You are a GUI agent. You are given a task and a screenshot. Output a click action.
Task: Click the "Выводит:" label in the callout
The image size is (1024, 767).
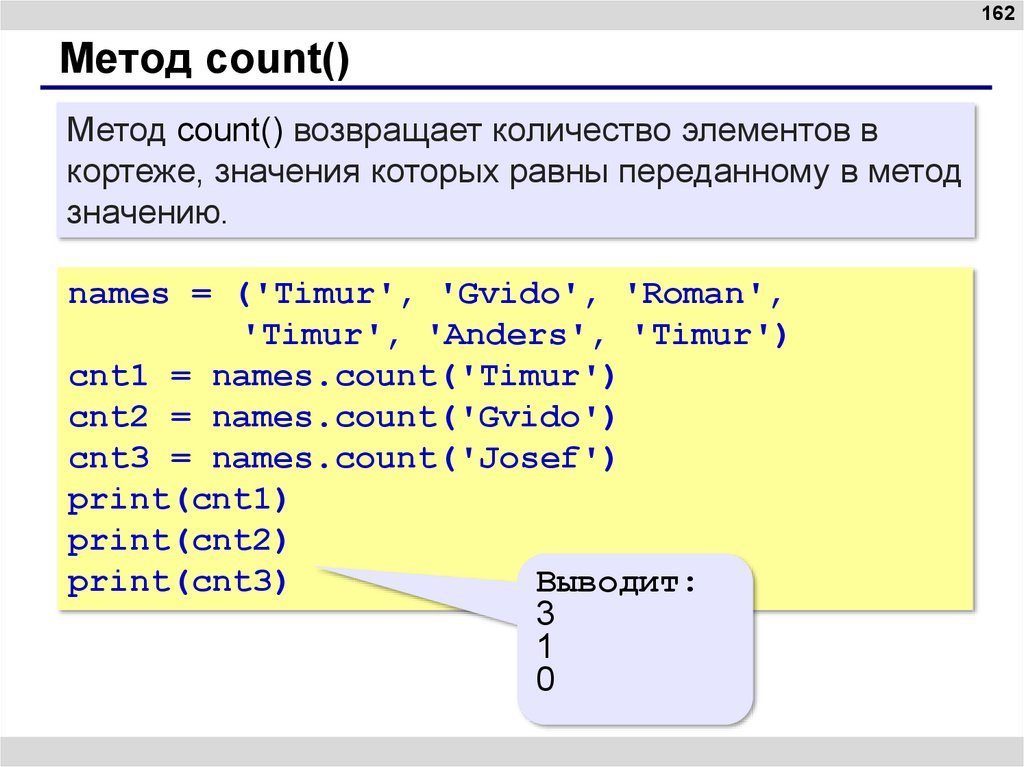click(x=615, y=583)
